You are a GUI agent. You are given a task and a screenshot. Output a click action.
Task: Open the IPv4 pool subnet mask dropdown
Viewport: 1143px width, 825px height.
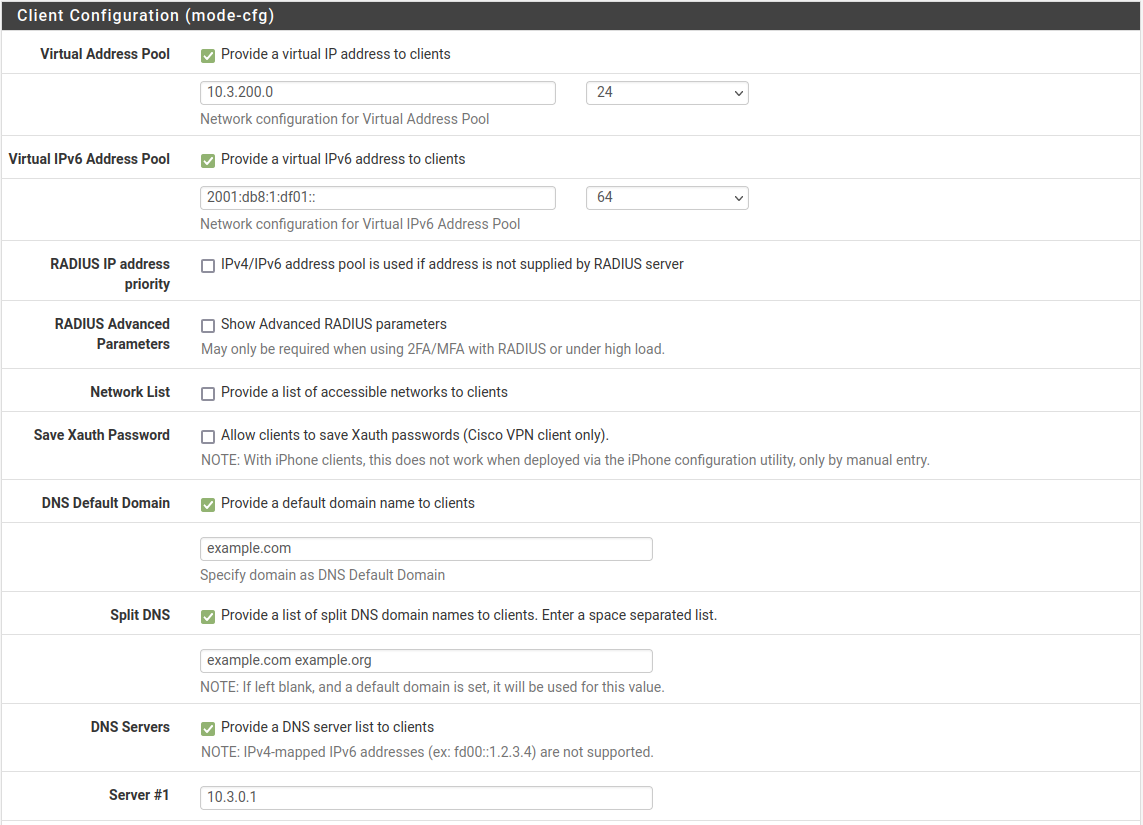[666, 93]
